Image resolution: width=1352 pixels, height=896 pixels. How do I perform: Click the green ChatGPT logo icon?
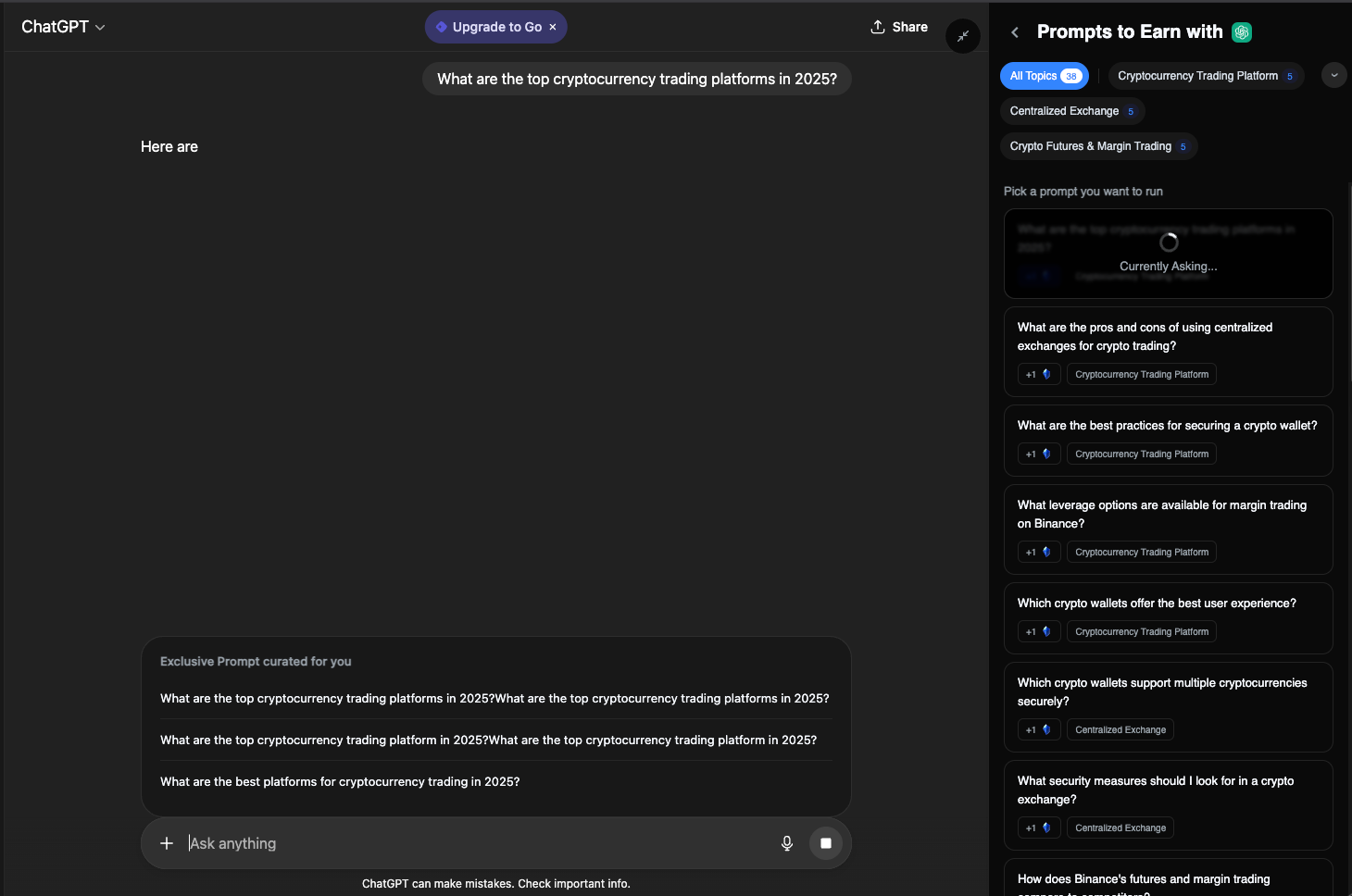point(1242,32)
